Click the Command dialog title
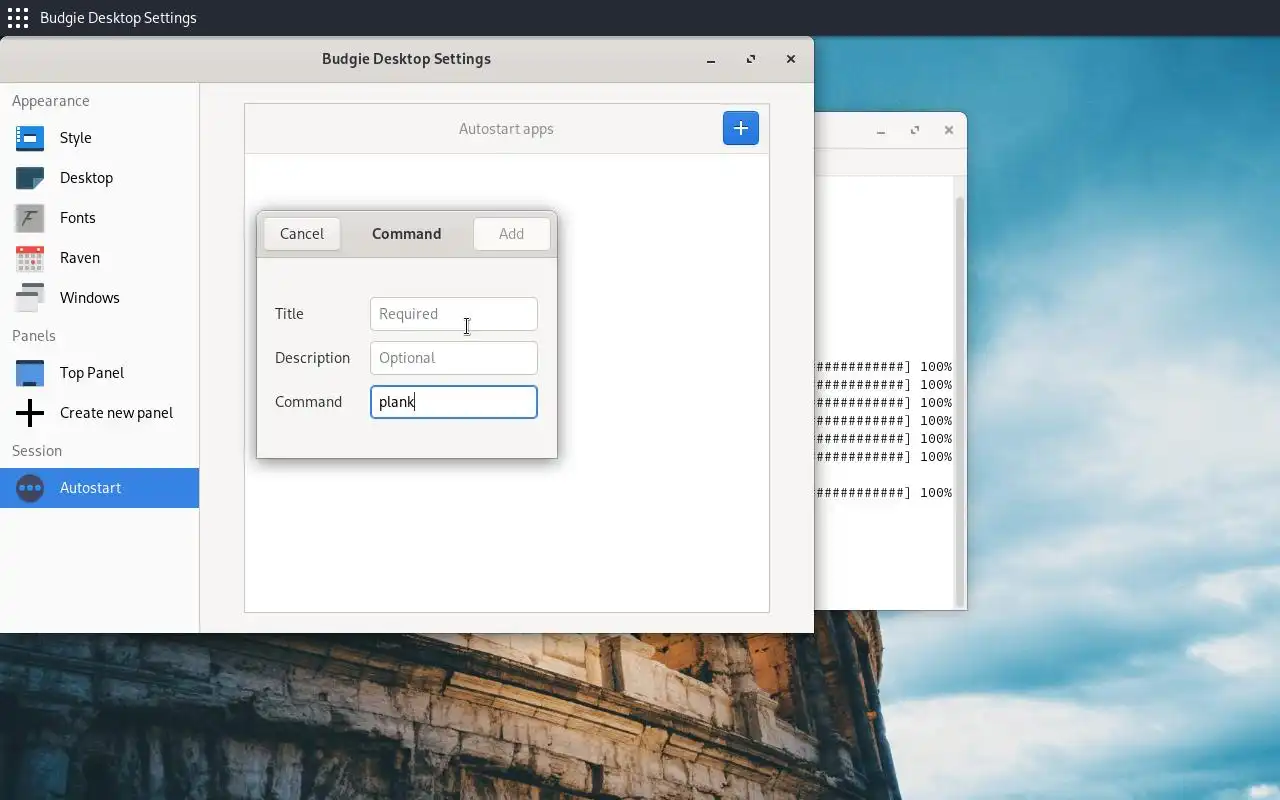The width and height of the screenshot is (1280, 800). click(x=407, y=234)
